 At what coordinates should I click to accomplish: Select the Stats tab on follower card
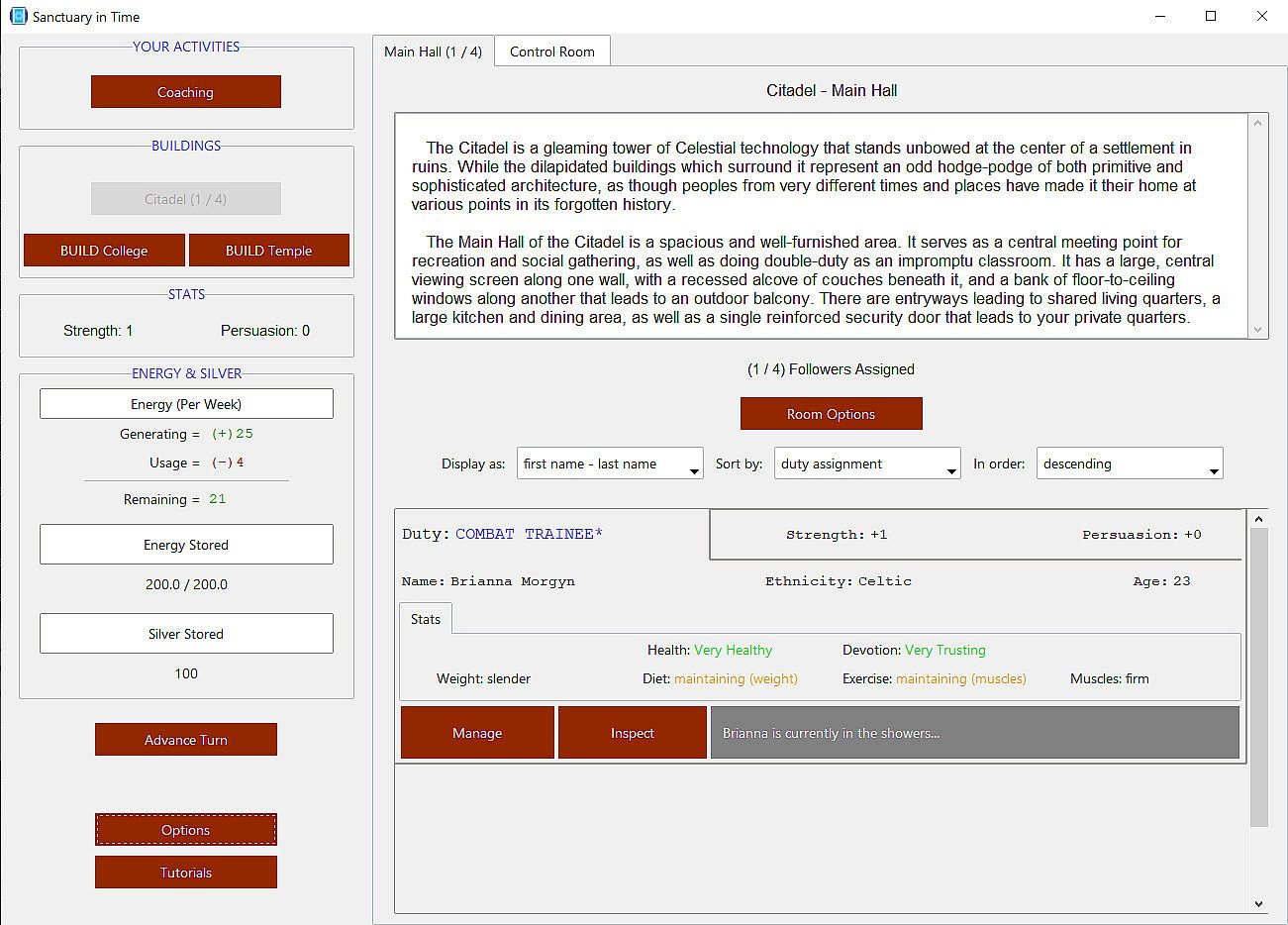tap(426, 619)
